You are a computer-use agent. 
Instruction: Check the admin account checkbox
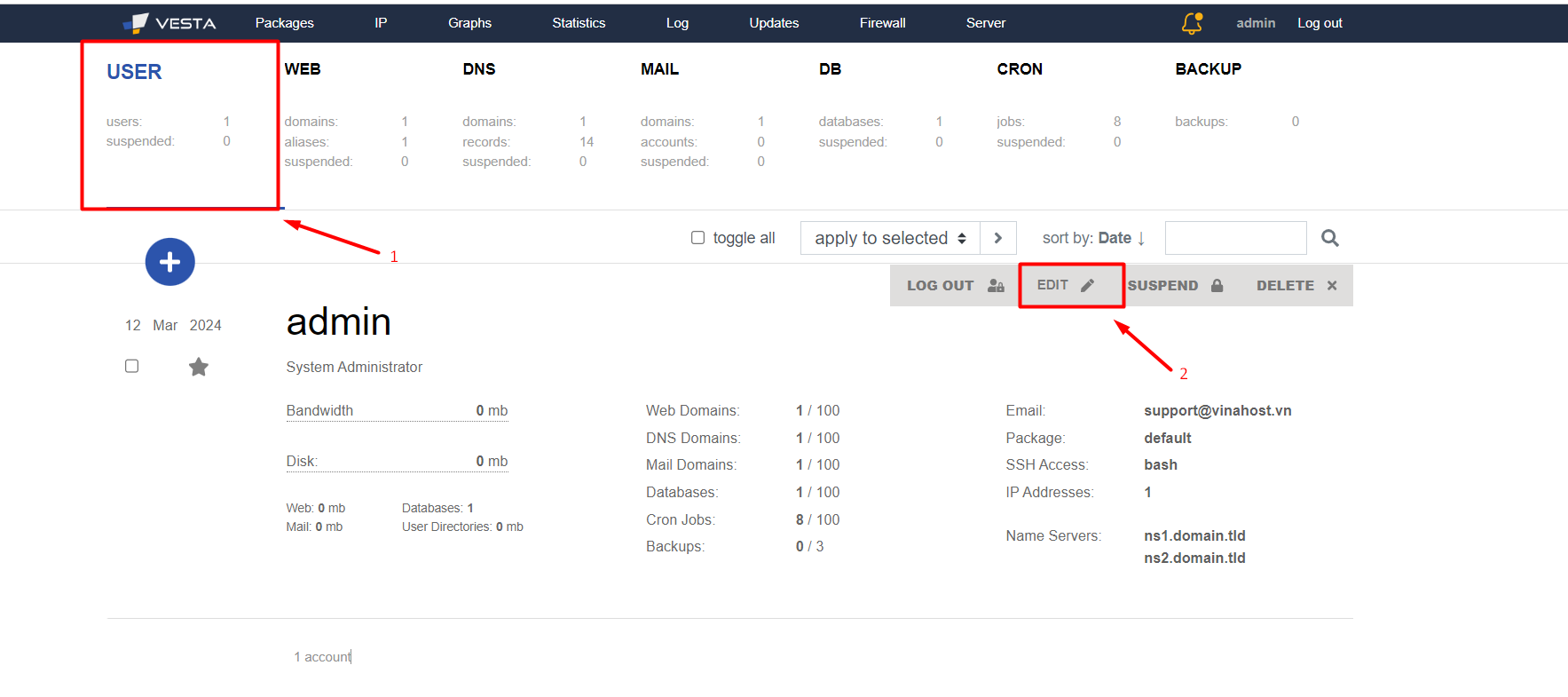132,366
